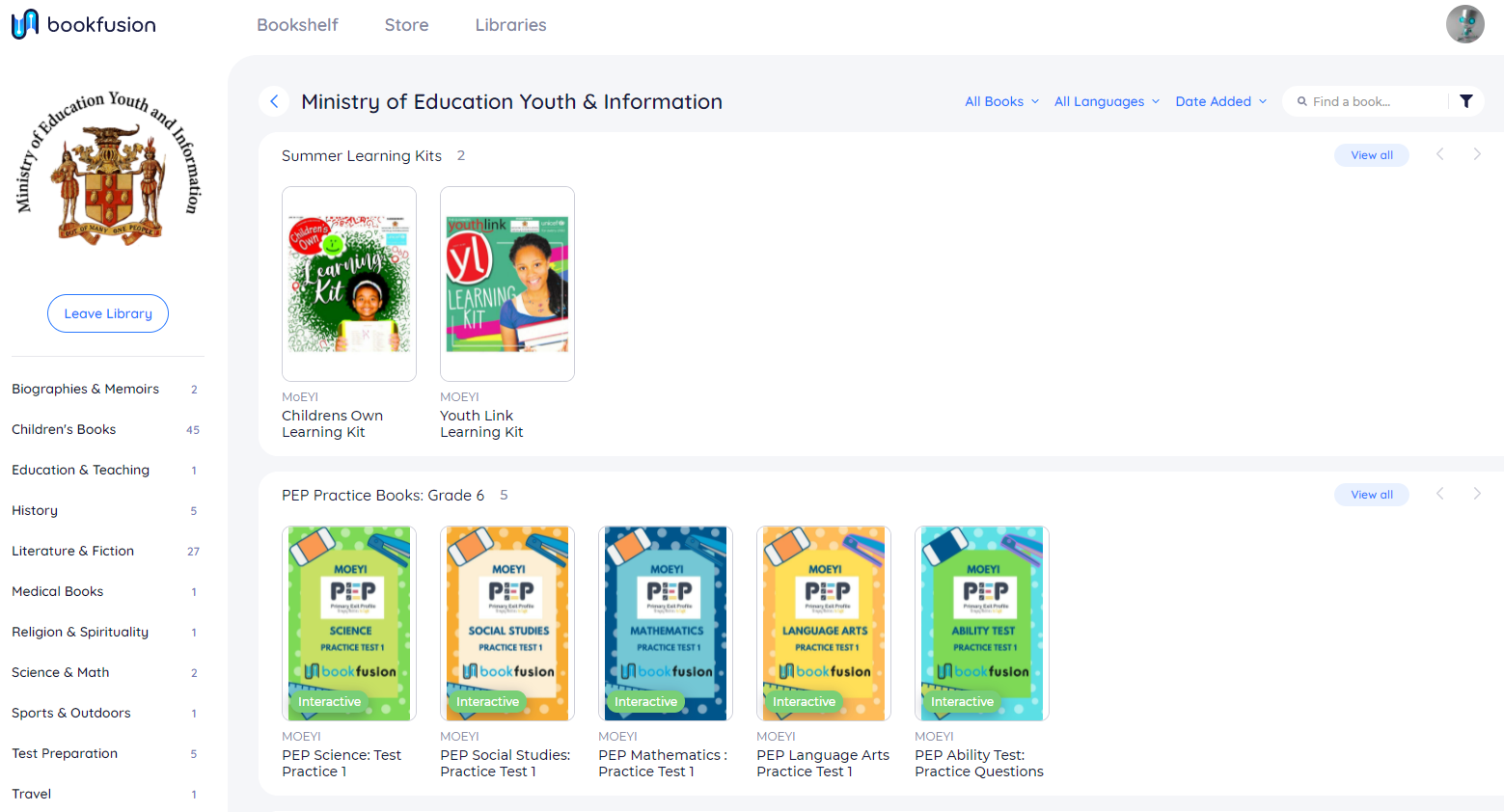The width and height of the screenshot is (1504, 812).
Task: Click the Summer Learning Kits section heading
Action: pyautogui.click(x=362, y=155)
